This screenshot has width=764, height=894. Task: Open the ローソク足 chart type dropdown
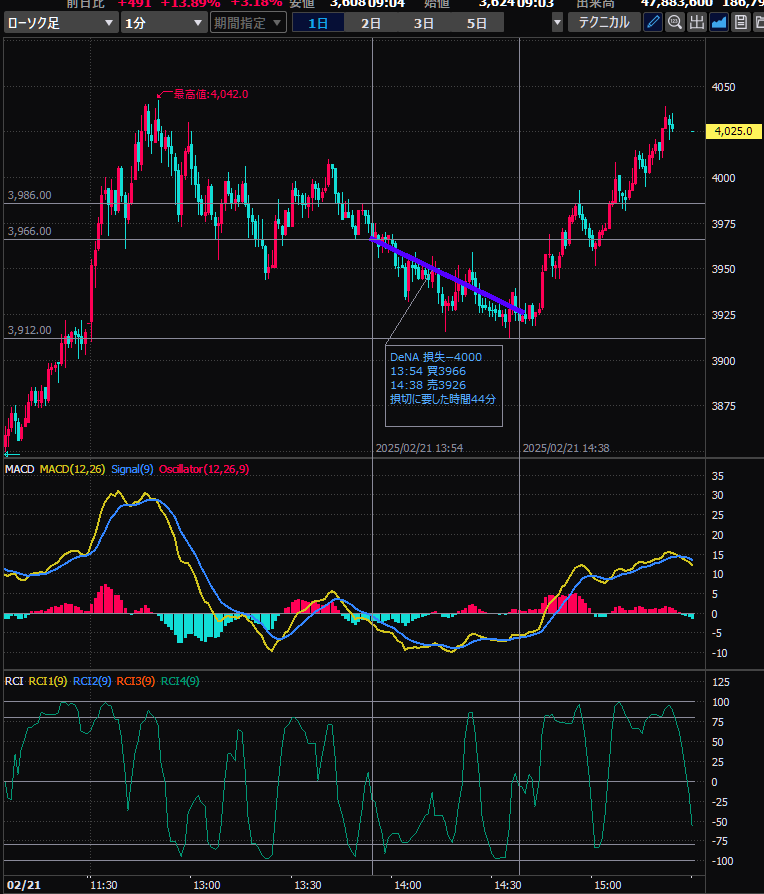[59, 22]
